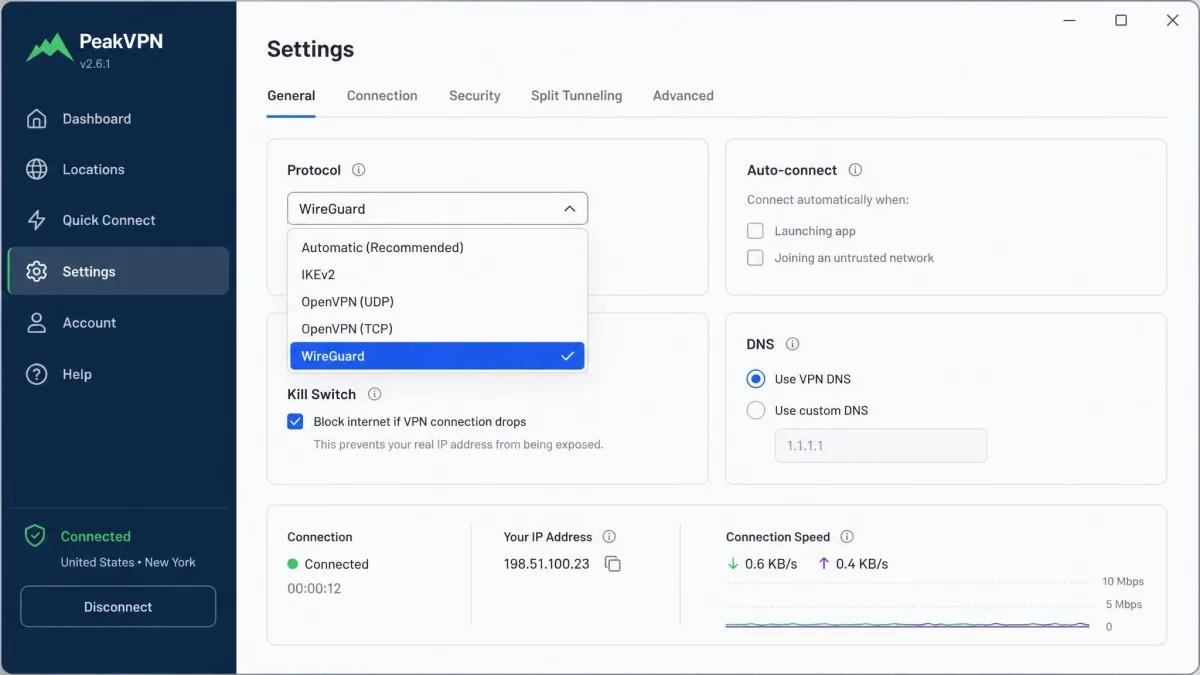This screenshot has width=1200, height=675.
Task: Click the v2.6.1 version label
Action: point(95,64)
